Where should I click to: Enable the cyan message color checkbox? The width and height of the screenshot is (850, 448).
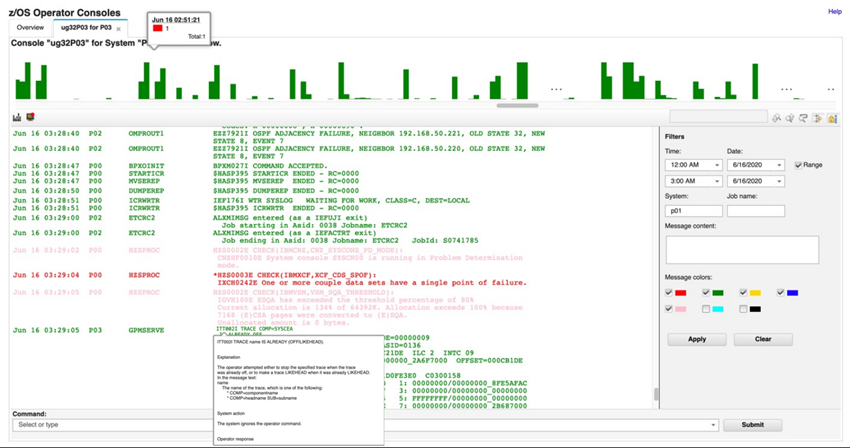tap(705, 309)
